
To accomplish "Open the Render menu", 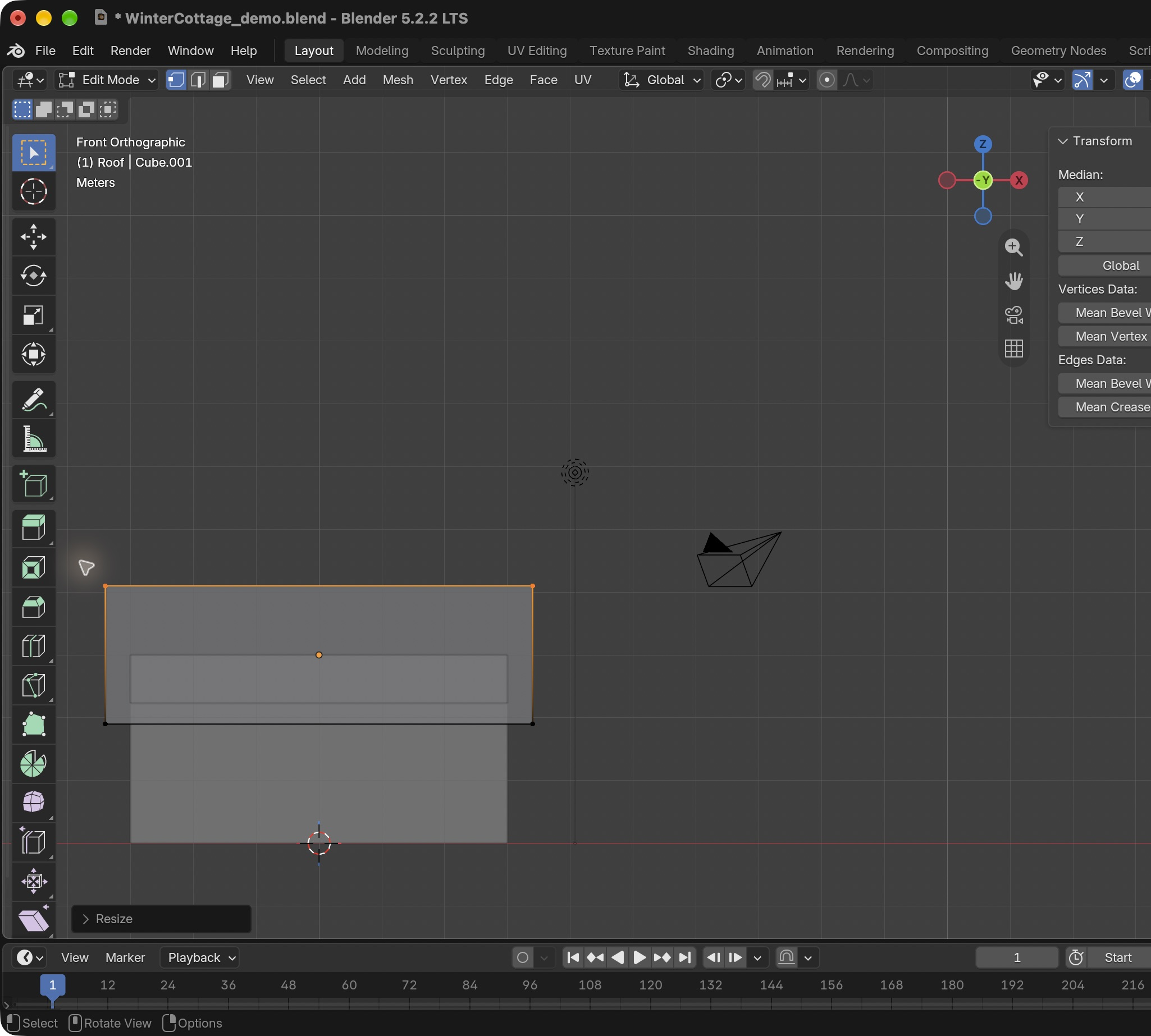I will (130, 51).
